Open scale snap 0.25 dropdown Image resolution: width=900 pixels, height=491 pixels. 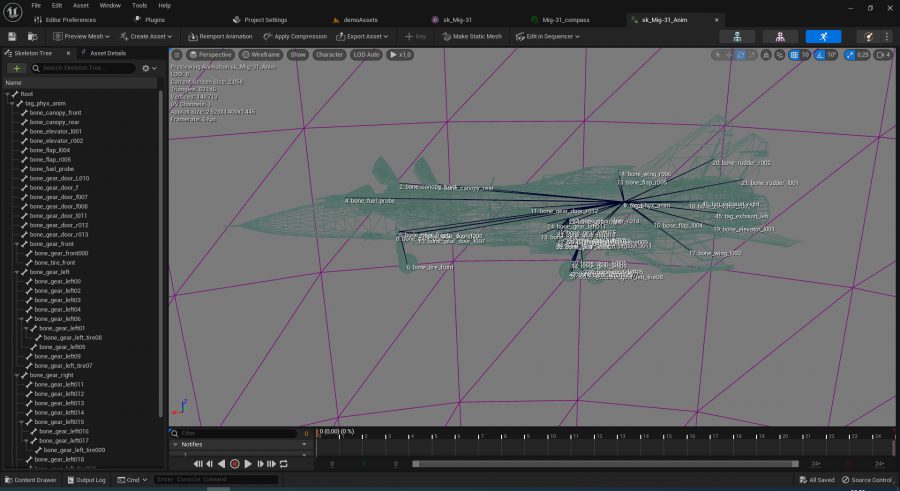coord(863,55)
